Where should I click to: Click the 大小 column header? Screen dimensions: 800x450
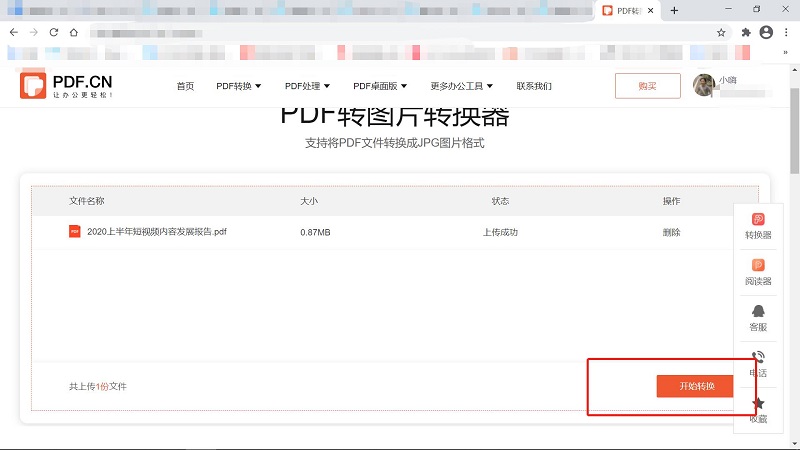(309, 201)
